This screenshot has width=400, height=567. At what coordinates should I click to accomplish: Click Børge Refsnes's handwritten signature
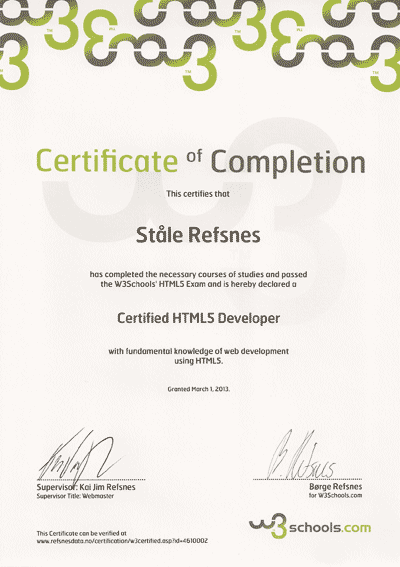point(302,455)
